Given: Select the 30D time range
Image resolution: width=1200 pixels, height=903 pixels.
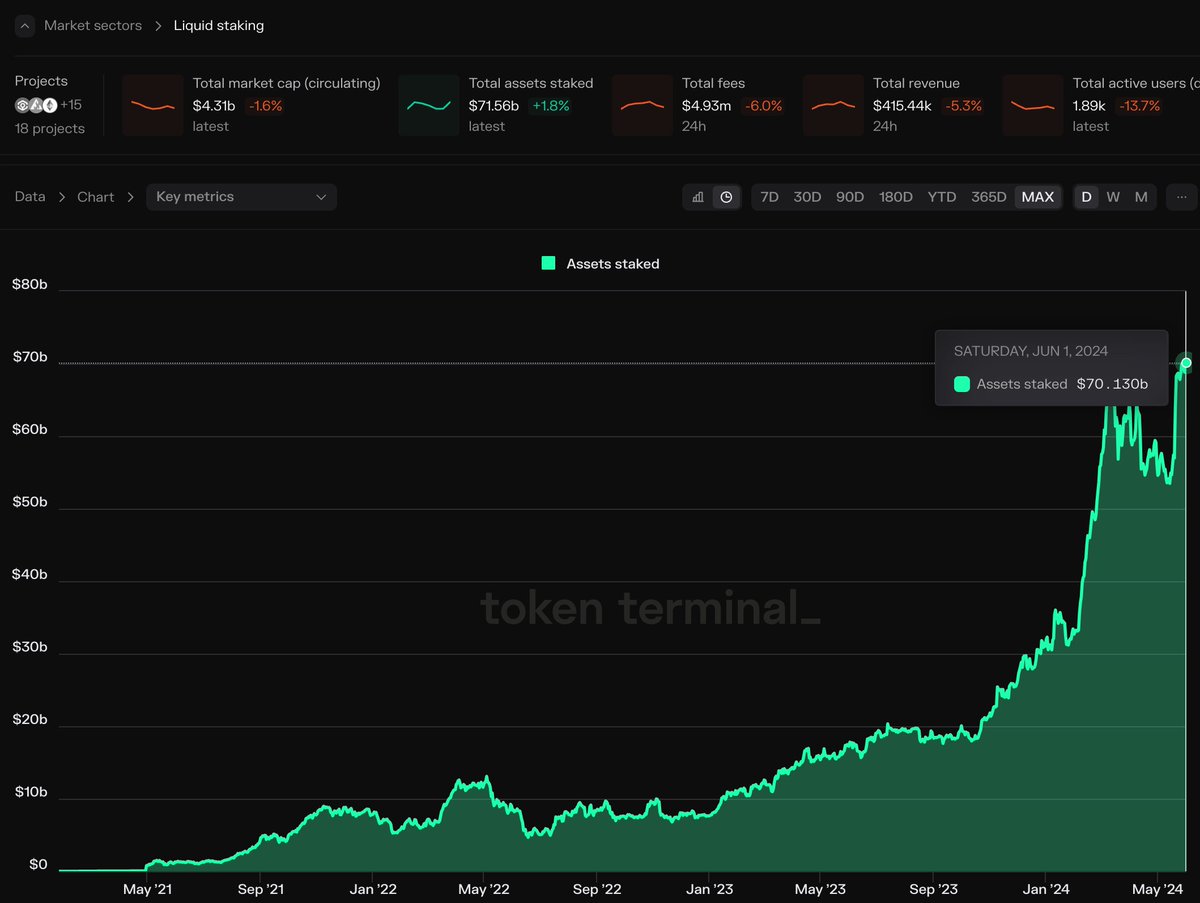Looking at the screenshot, I should tap(807, 197).
